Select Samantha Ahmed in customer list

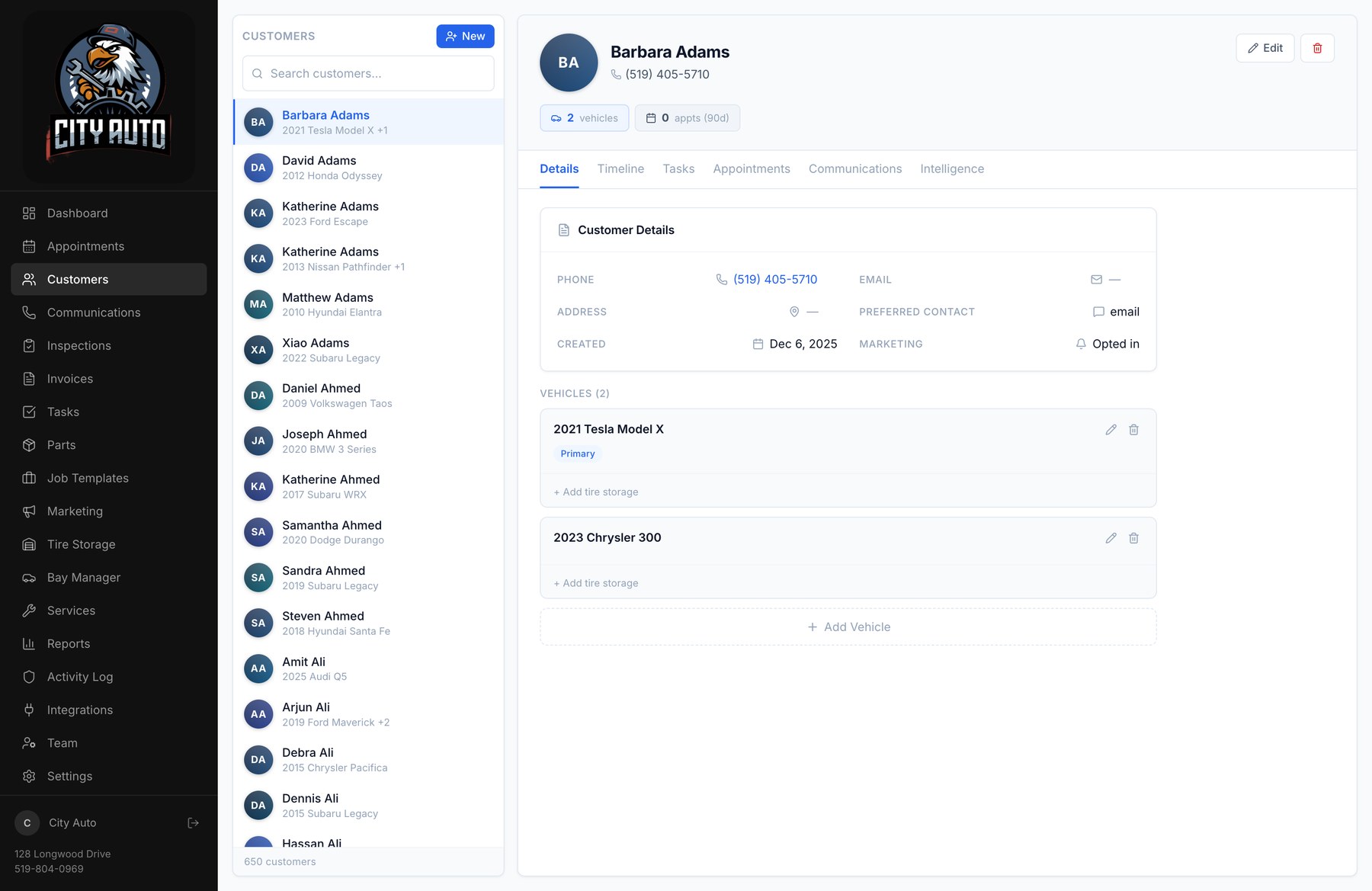click(368, 532)
